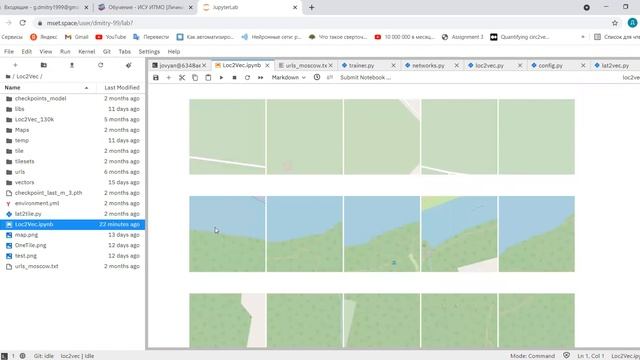This screenshot has width=640, height=360.
Task: Open the vectors folder
Action: point(73,182)
